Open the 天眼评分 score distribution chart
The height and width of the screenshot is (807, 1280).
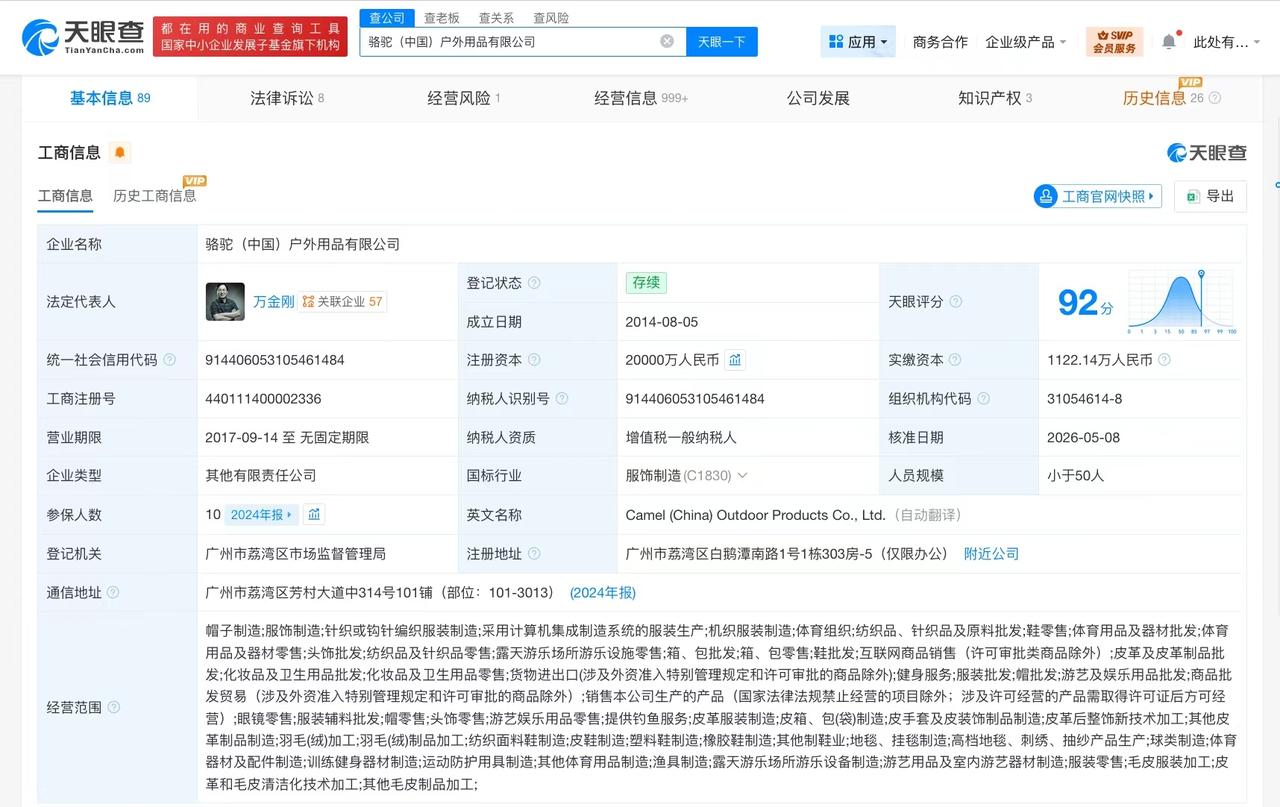pyautogui.click(x=1183, y=302)
